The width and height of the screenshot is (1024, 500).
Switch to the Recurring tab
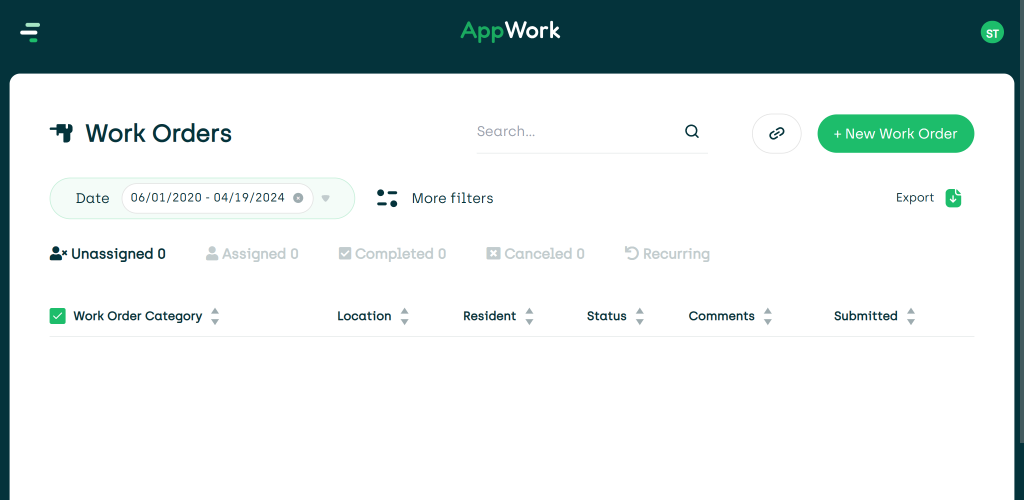click(667, 254)
